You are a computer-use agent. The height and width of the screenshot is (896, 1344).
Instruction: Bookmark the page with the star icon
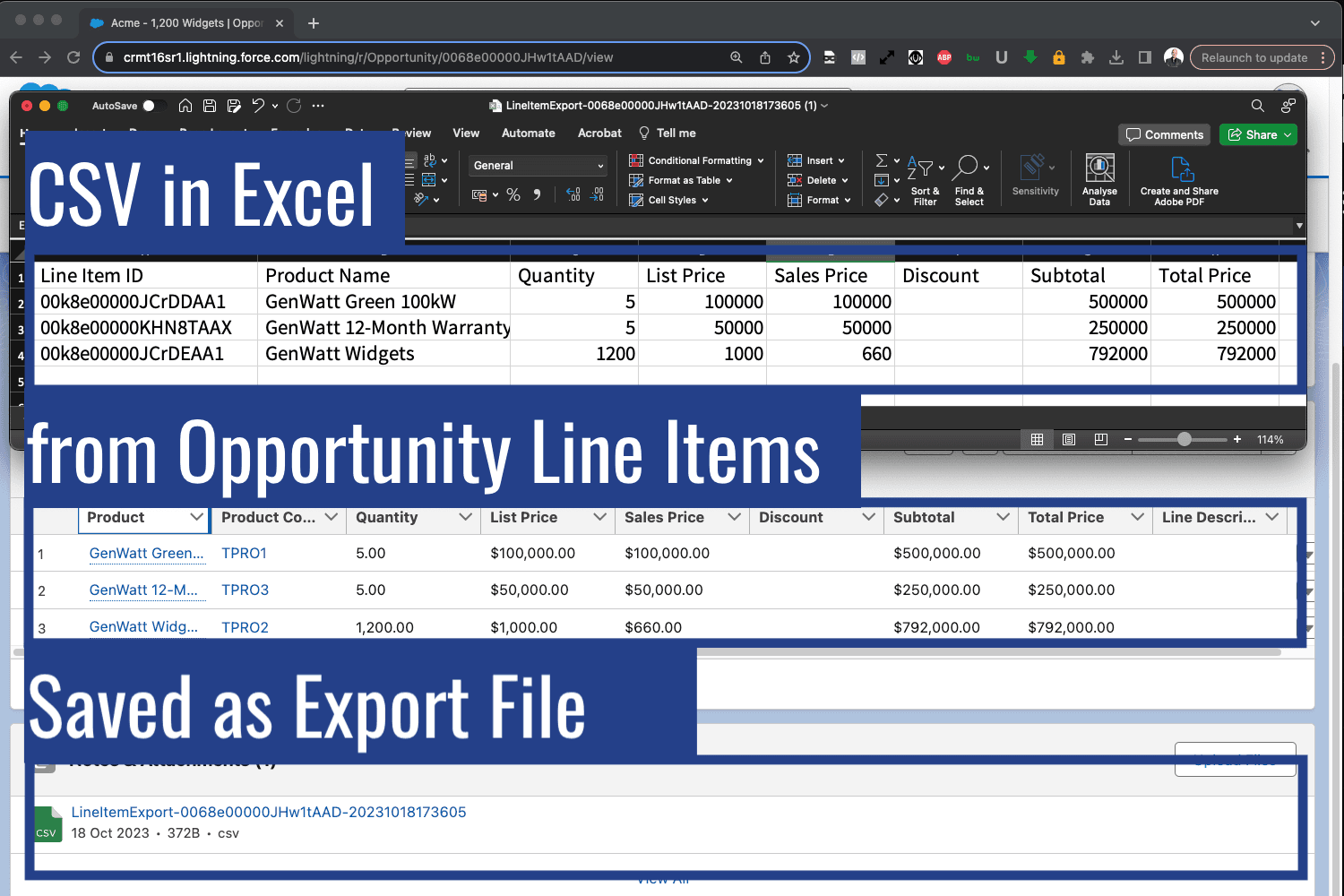coord(794,57)
